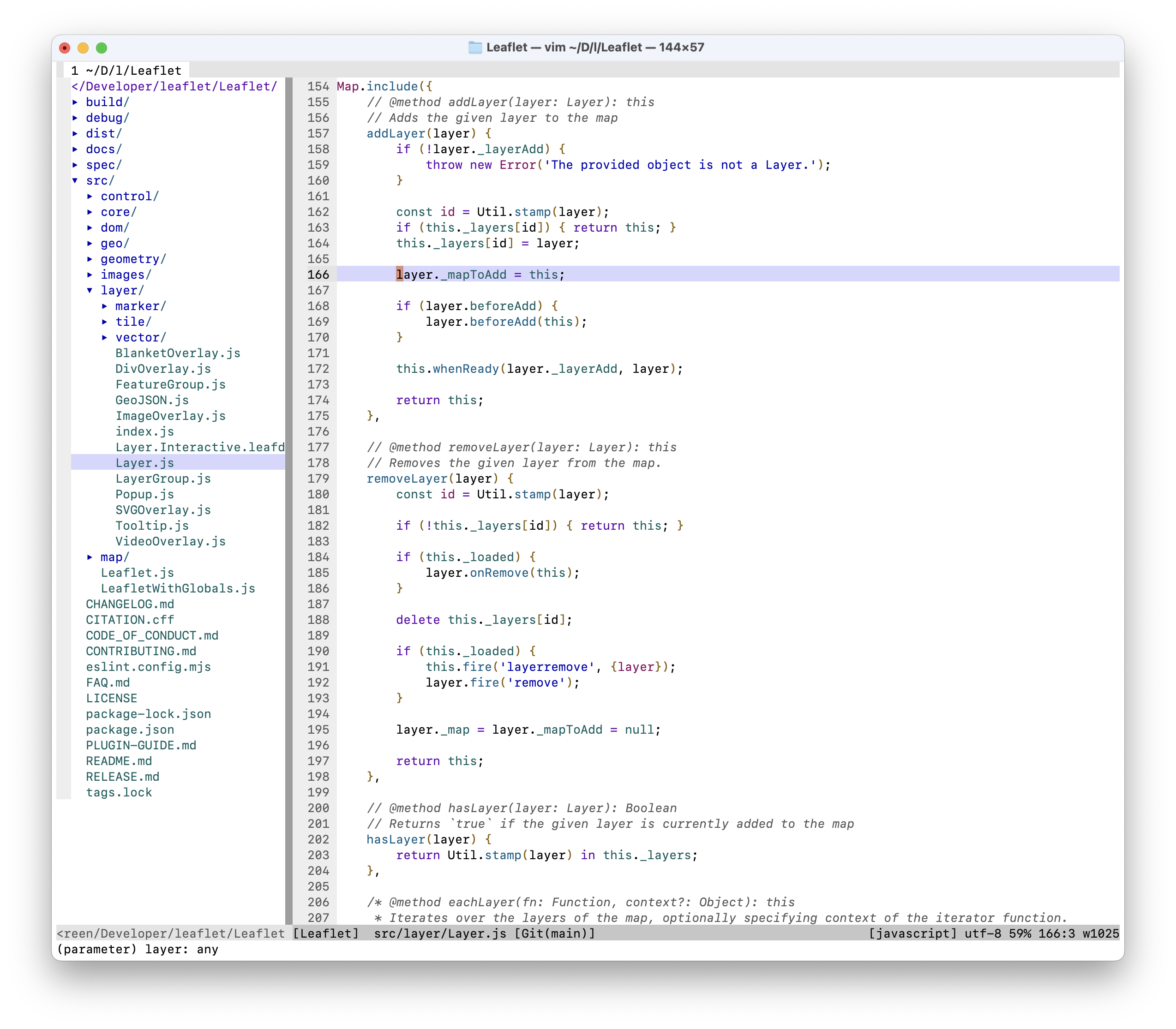Click the root path </Developer/leaflet/Leaflet/
This screenshot has height=1029, width=1176.
[174, 86]
